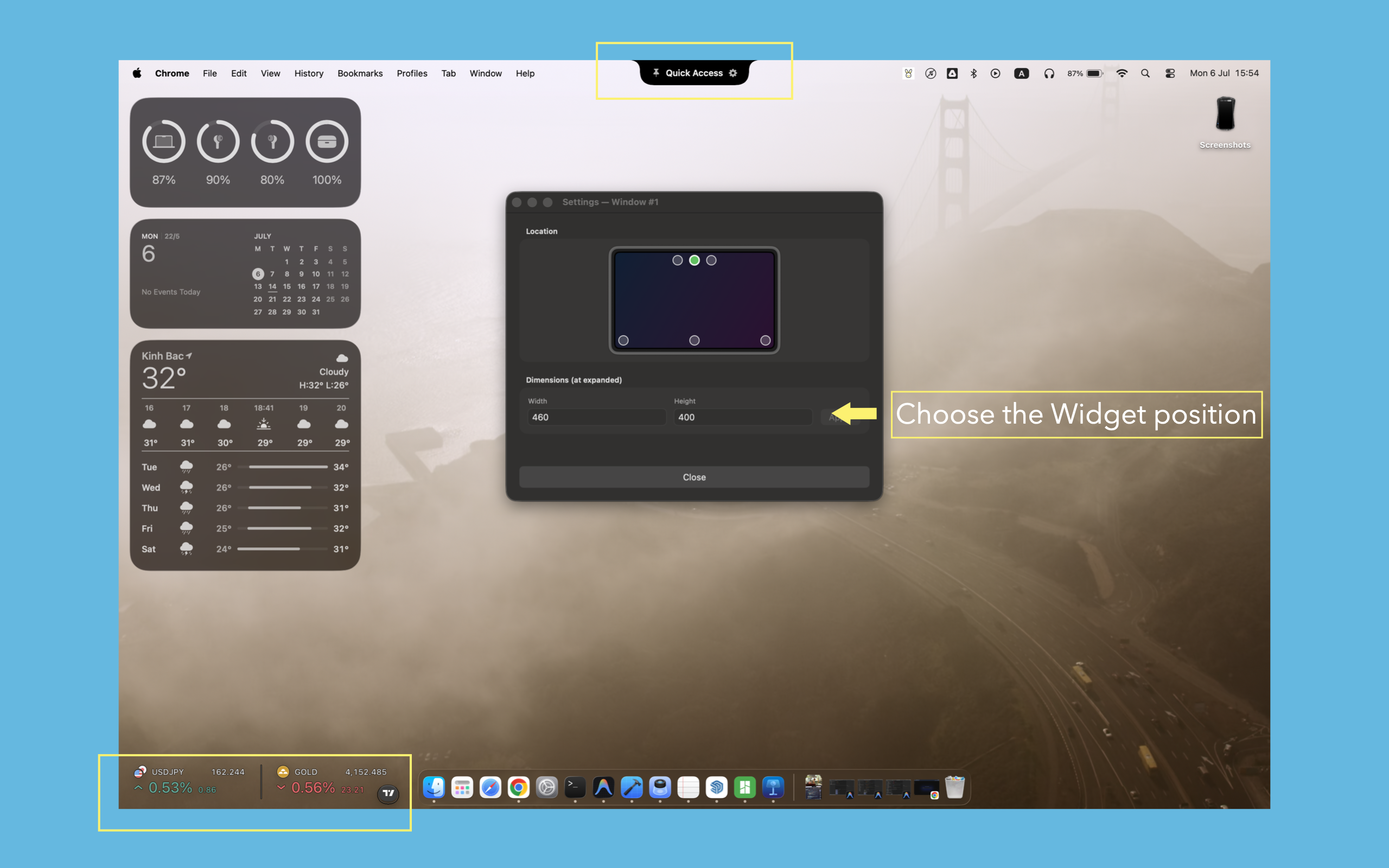Open the Apple menu
Image resolution: width=1389 pixels, height=868 pixels.
[137, 73]
